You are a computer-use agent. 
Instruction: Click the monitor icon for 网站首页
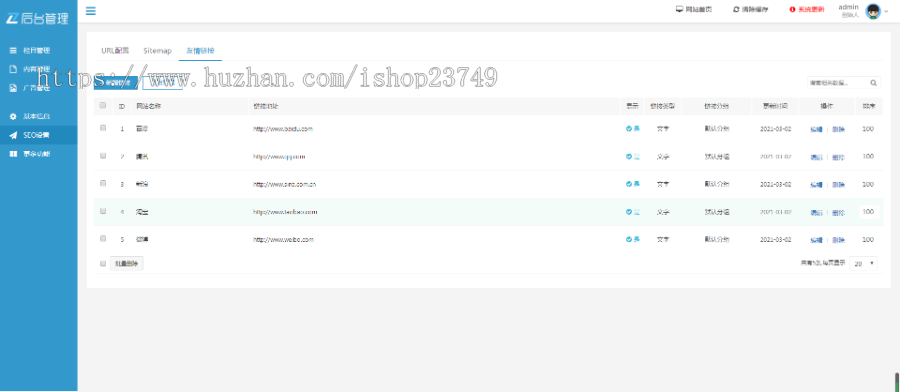[680, 9]
